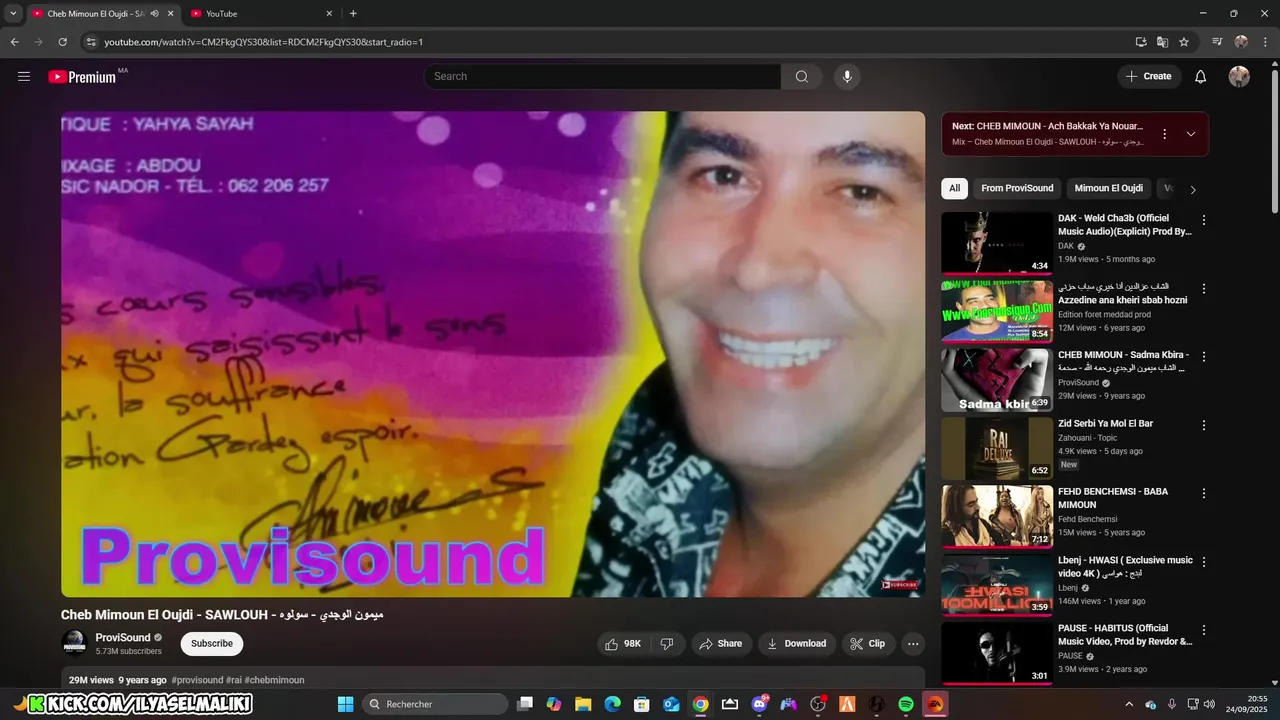1280x720 pixels.
Task: Open options for Azzedine ana kheiri video
Action: pos(1204,289)
